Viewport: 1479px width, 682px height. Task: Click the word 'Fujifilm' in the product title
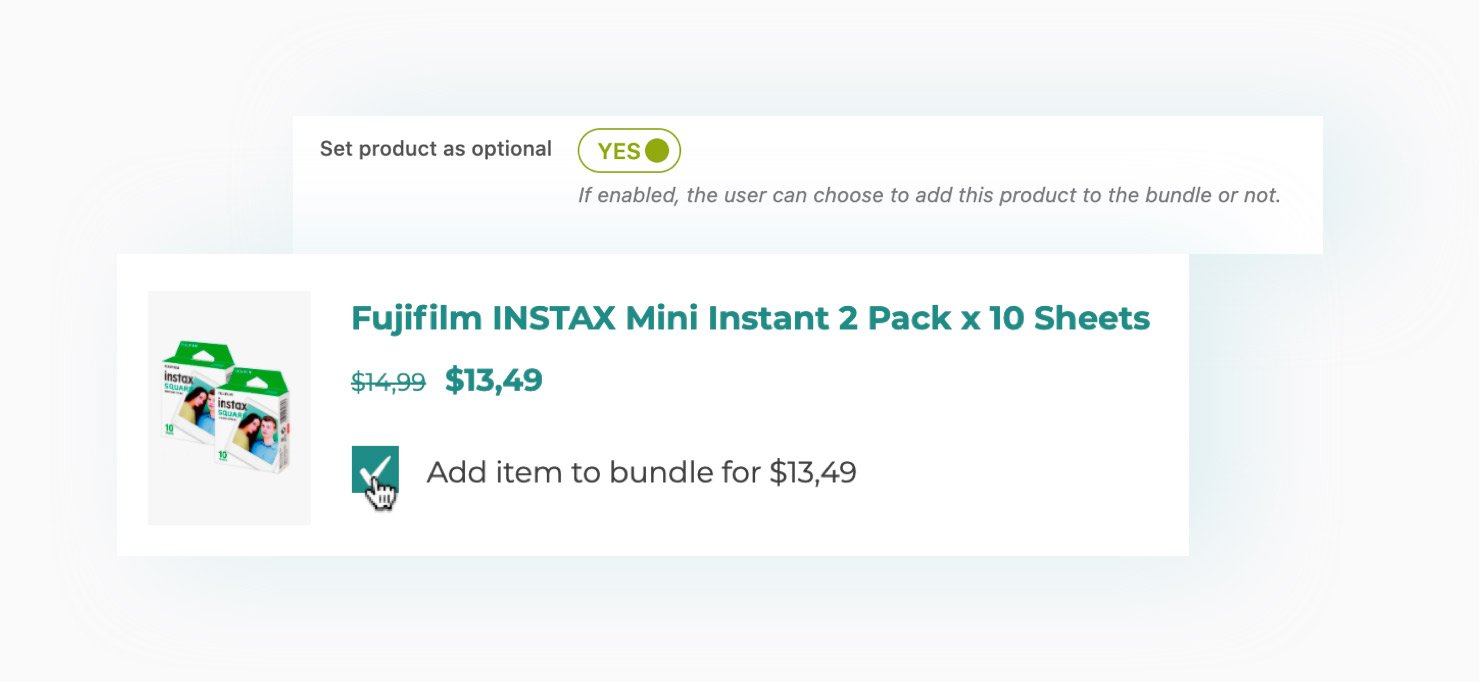point(416,318)
